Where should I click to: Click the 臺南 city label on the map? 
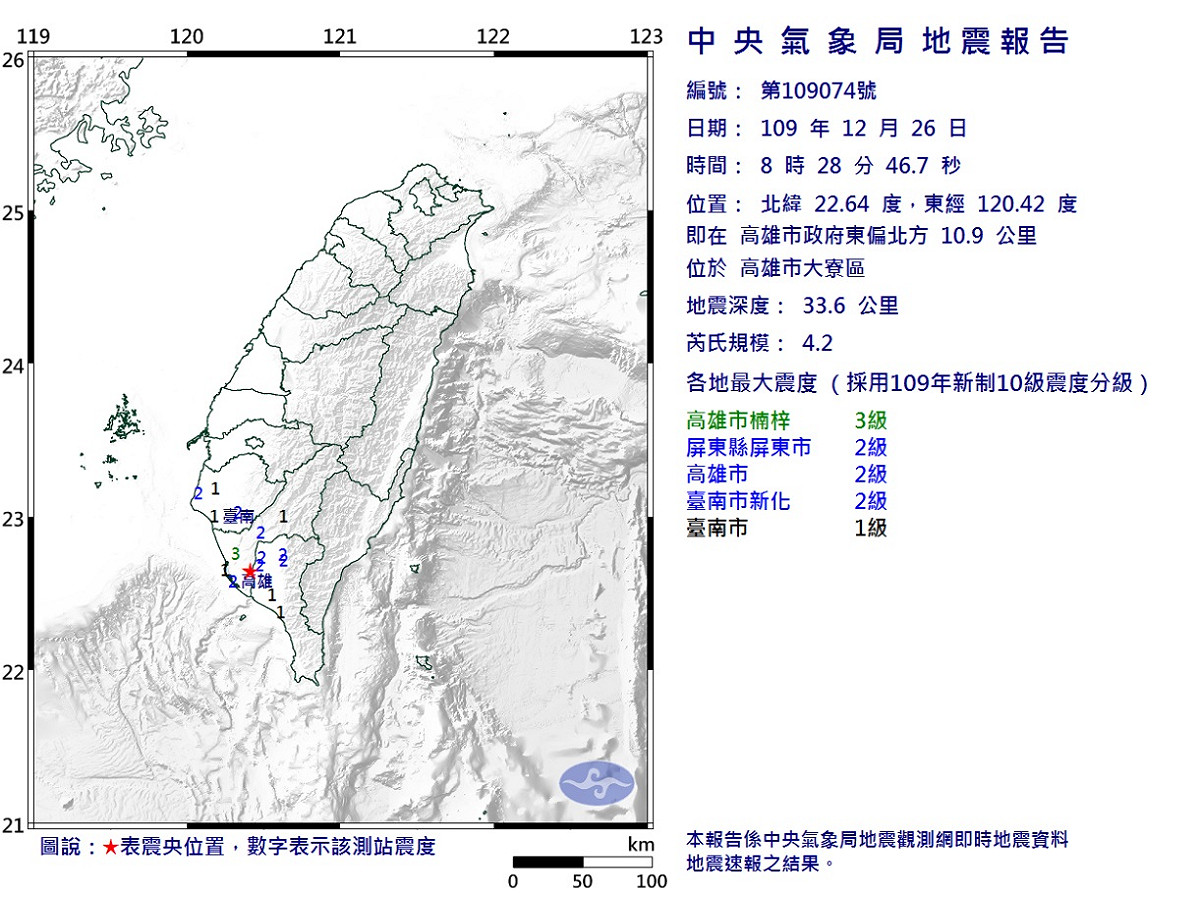coord(239,516)
